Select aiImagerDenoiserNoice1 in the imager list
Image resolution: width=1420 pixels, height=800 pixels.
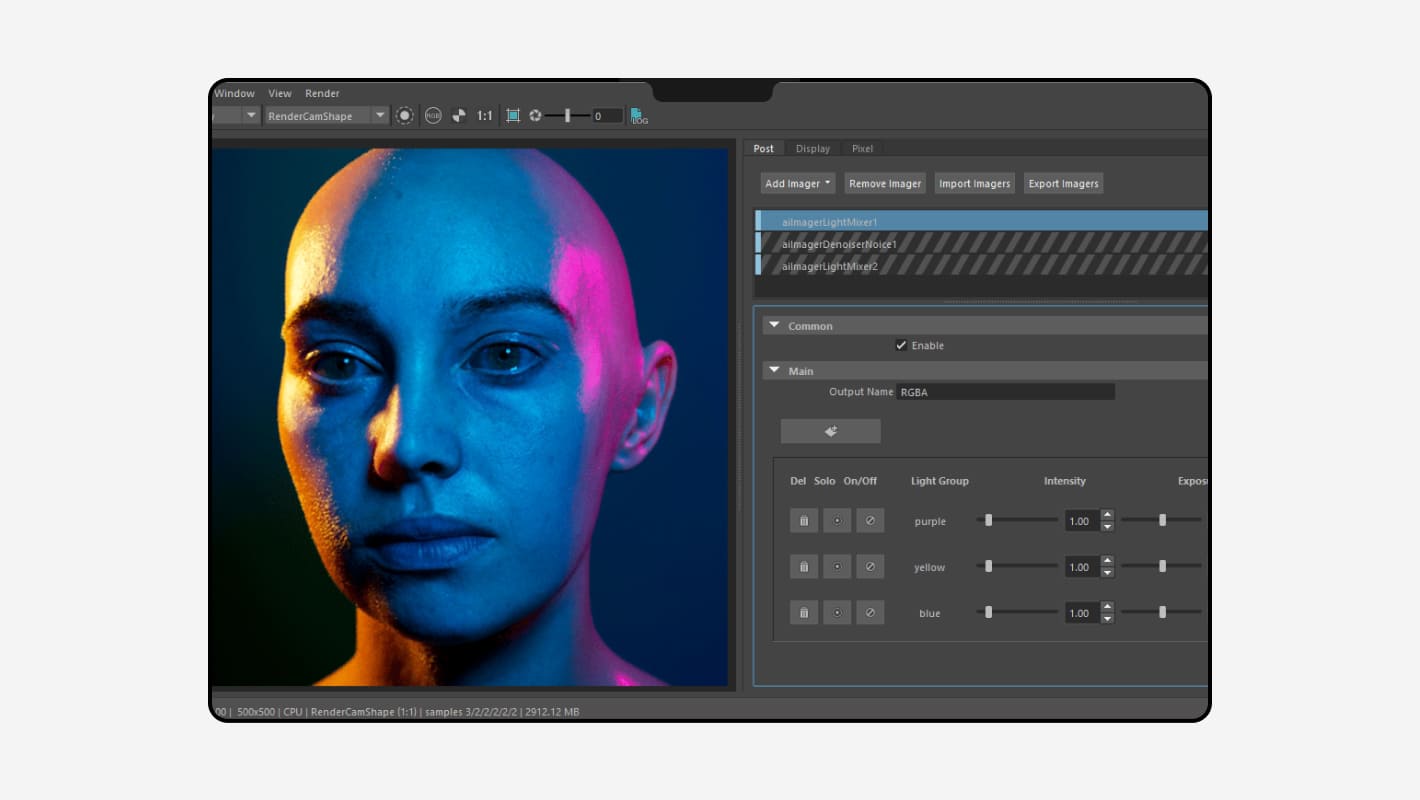(838, 244)
